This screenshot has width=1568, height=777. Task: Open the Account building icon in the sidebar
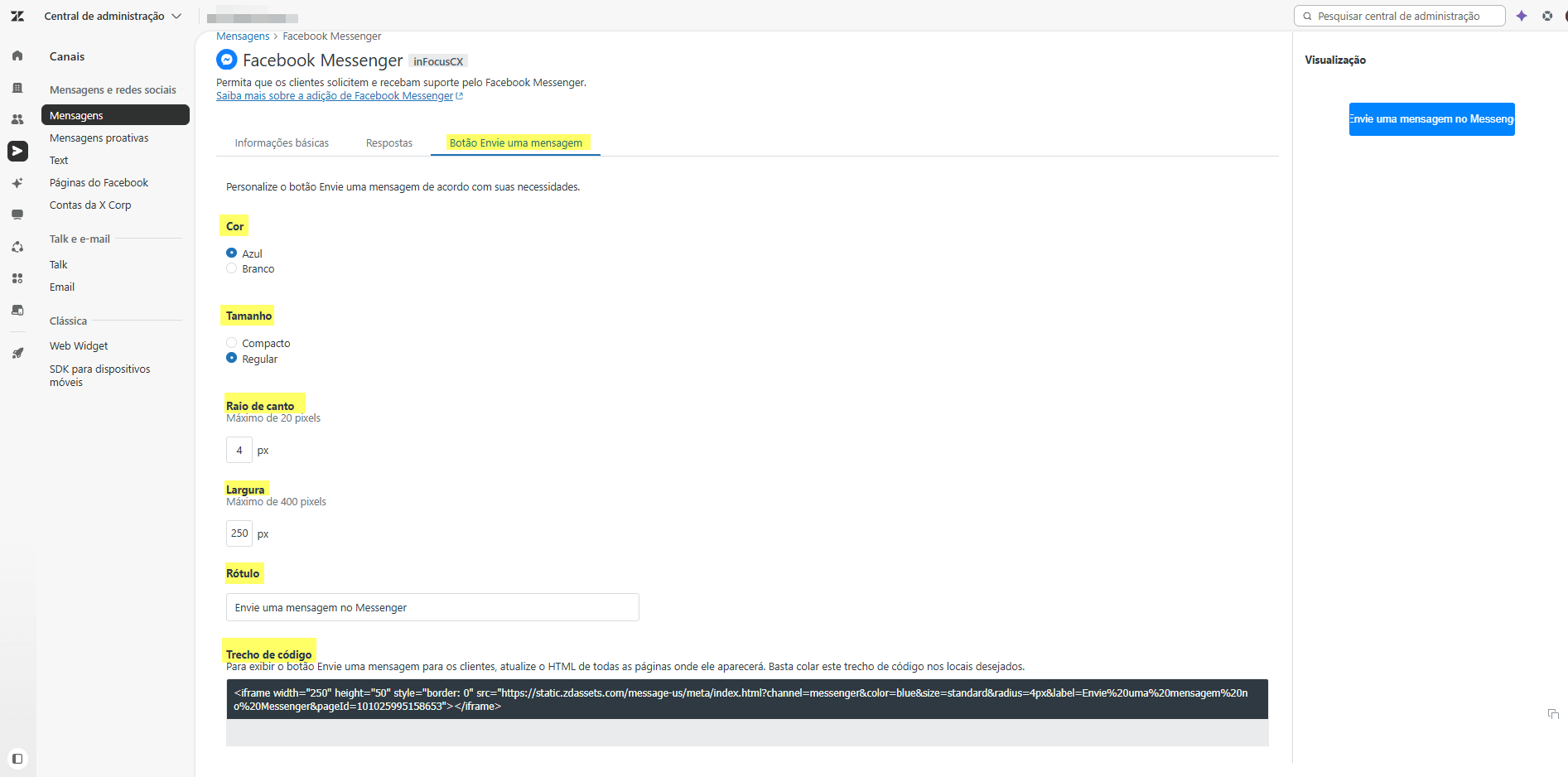pos(17,88)
